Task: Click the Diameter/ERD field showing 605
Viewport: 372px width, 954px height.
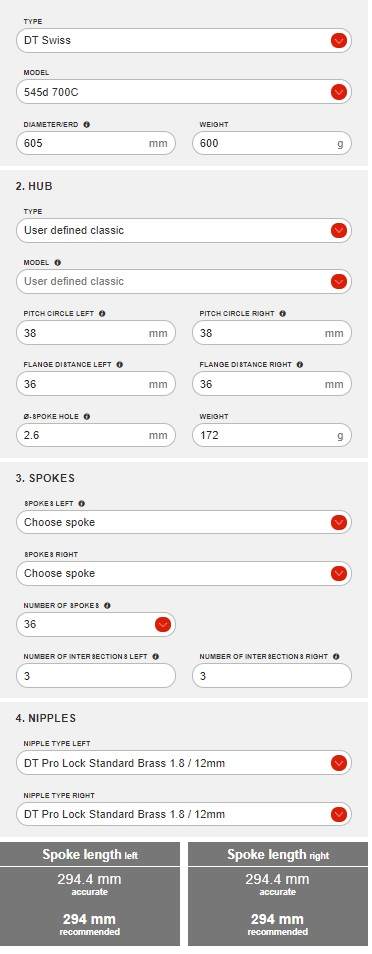Action: point(96,144)
